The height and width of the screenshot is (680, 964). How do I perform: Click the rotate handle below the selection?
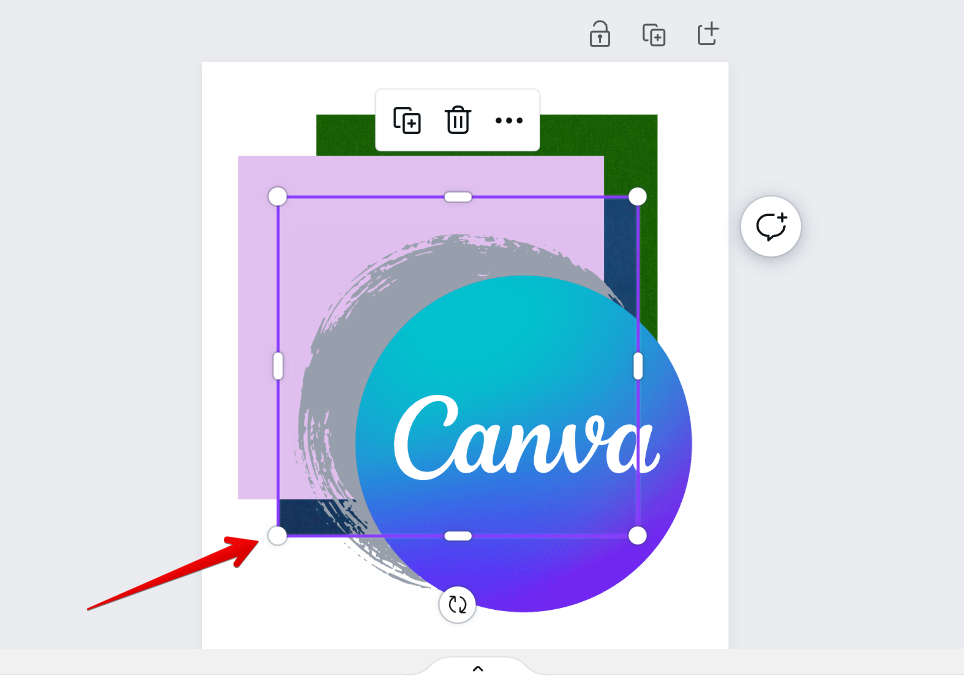point(457,605)
